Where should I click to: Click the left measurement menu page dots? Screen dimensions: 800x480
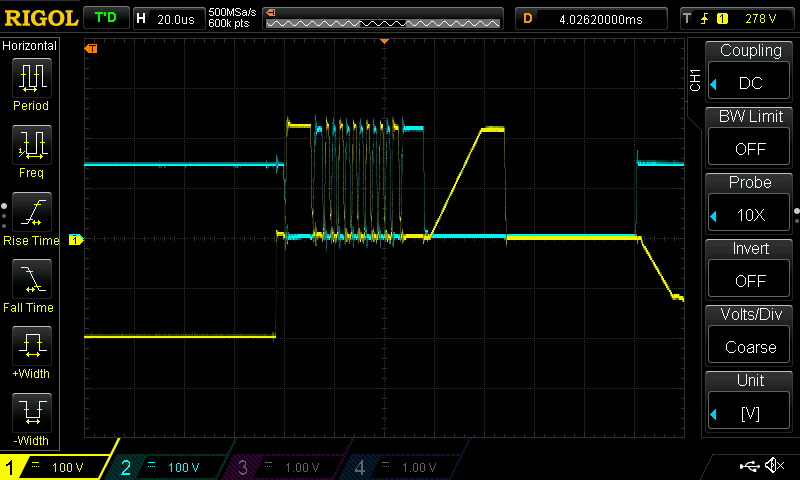(x=4, y=216)
